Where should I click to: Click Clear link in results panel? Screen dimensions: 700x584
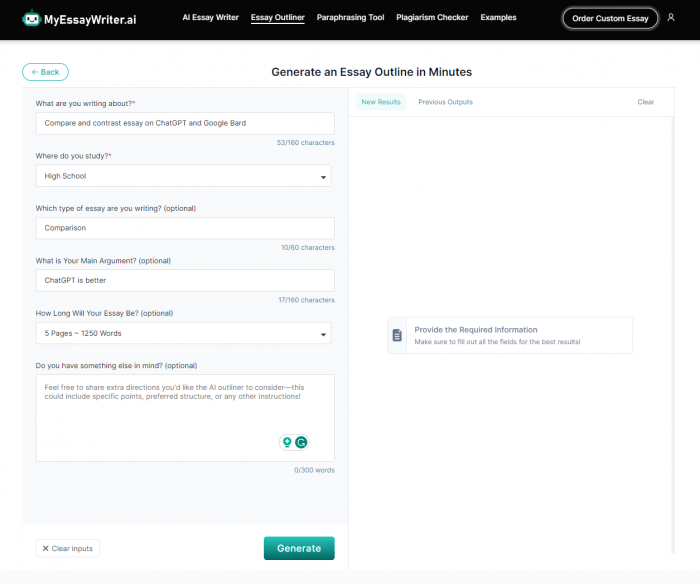pos(646,102)
